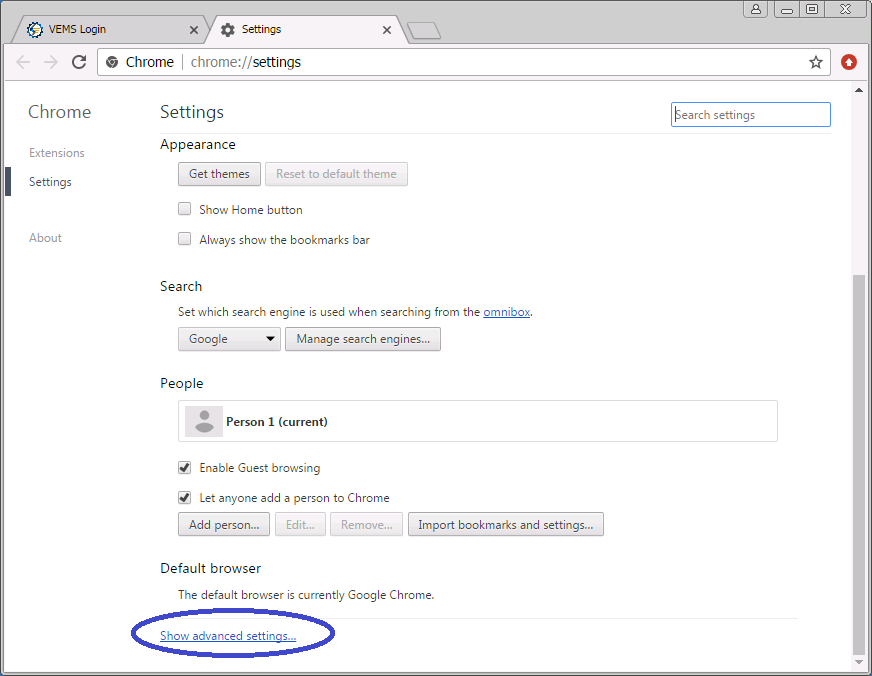Click the user profile icon in title bar
872x676 pixels.
click(x=756, y=9)
